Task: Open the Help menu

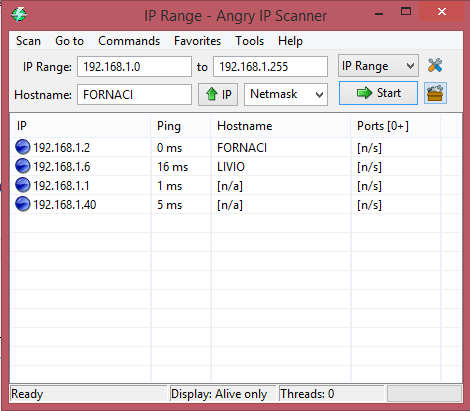Action: point(290,41)
